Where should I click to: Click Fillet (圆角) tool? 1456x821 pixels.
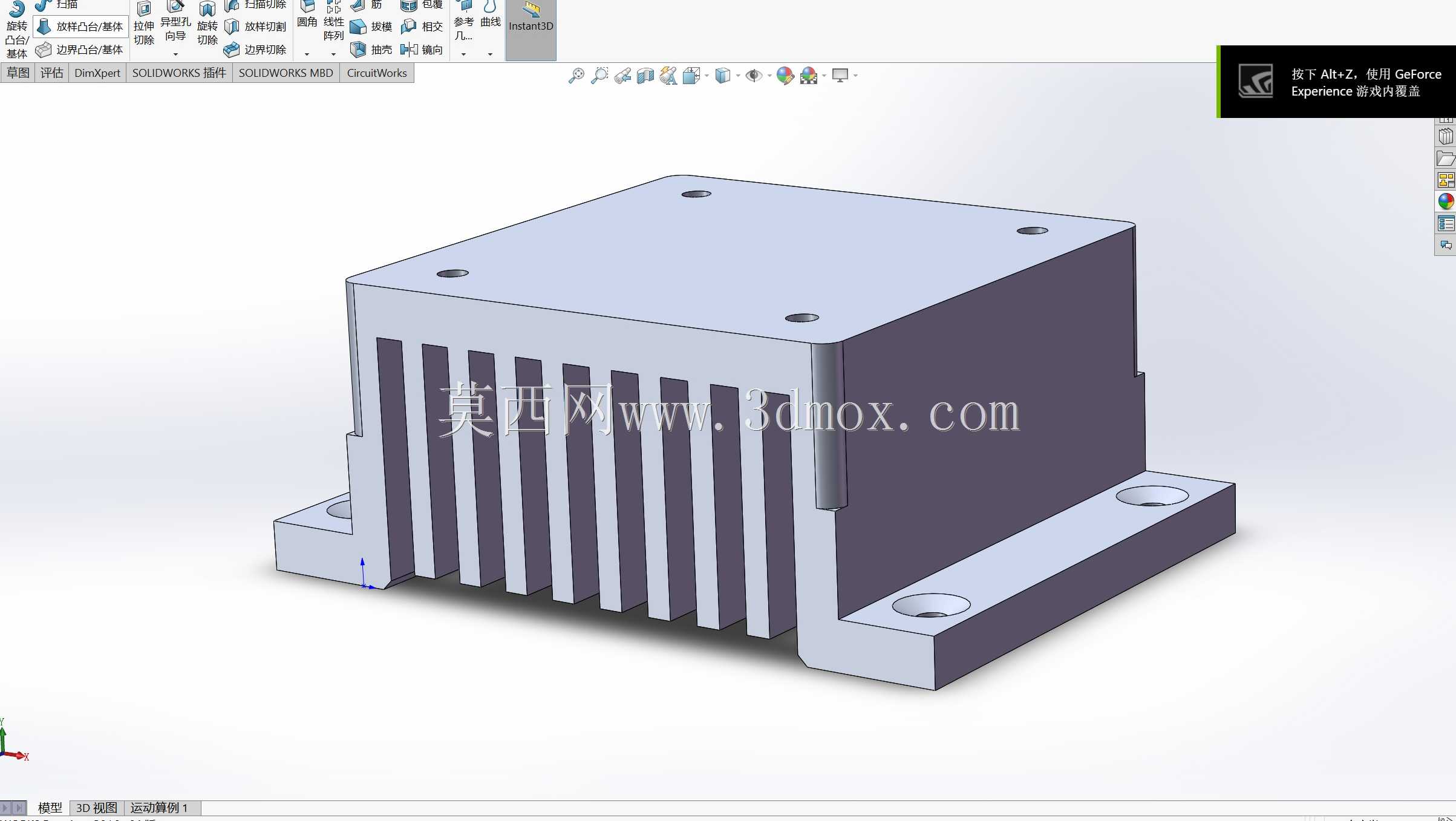pos(307,16)
